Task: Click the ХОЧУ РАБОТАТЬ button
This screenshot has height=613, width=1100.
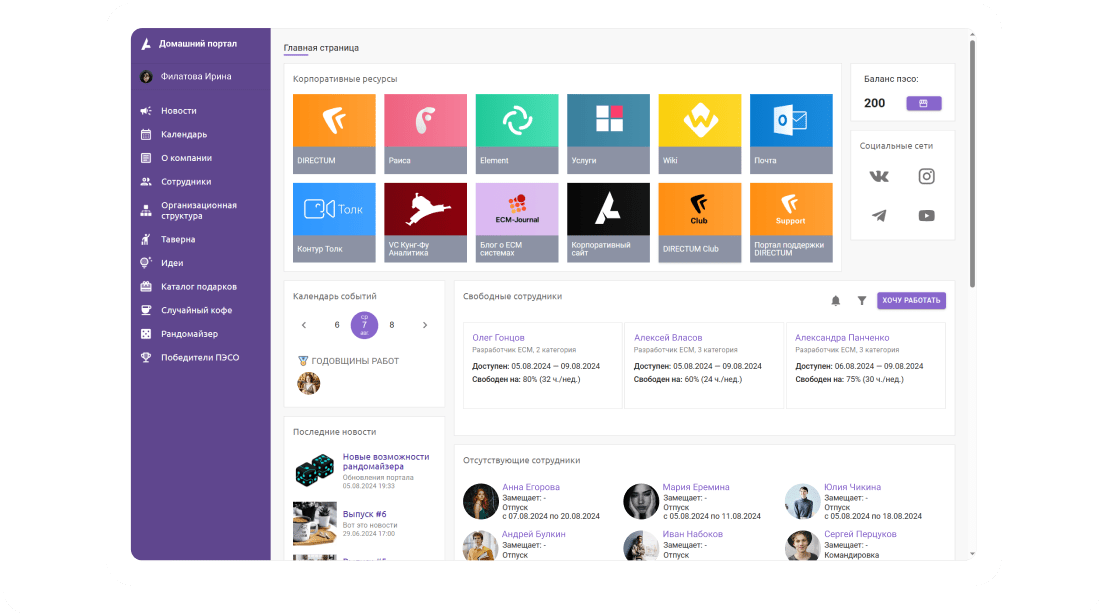Action: [x=911, y=300]
